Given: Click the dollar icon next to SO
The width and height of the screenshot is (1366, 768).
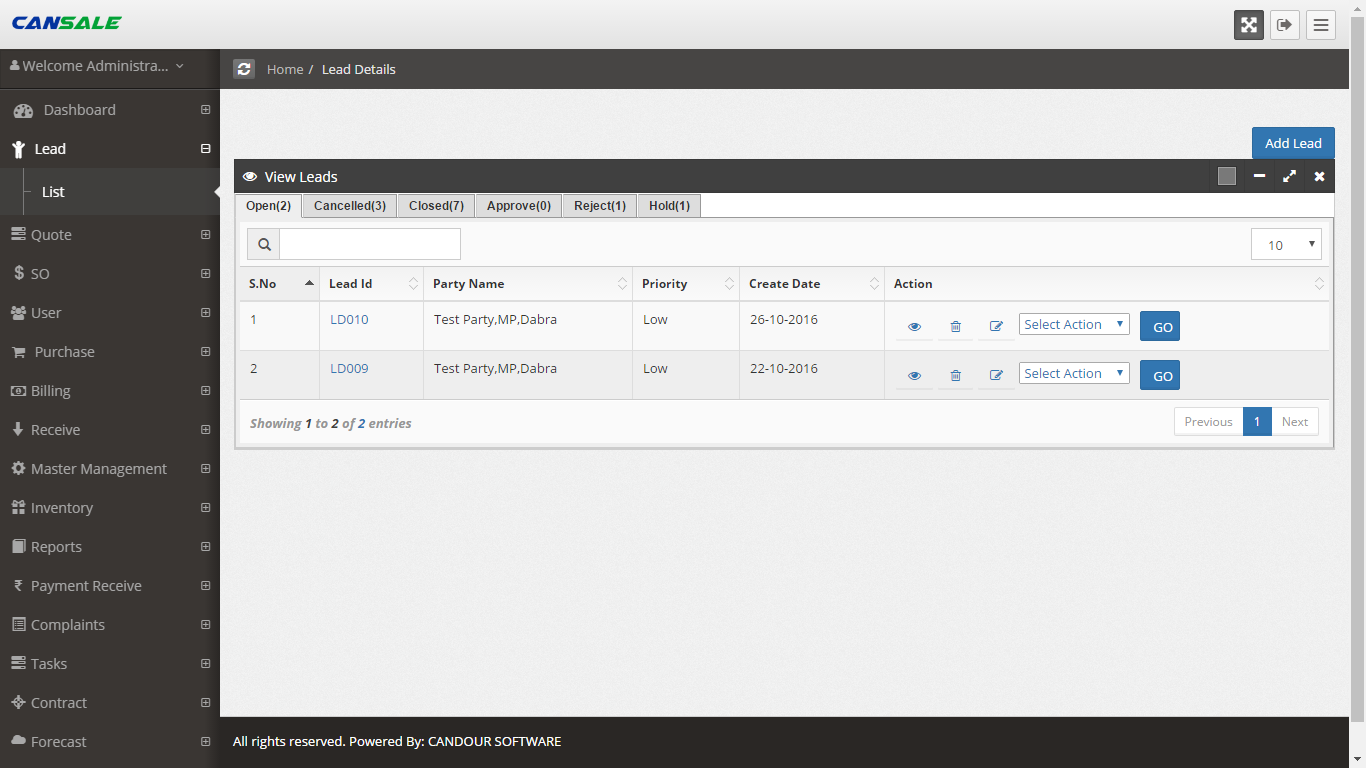Looking at the screenshot, I should [19, 273].
